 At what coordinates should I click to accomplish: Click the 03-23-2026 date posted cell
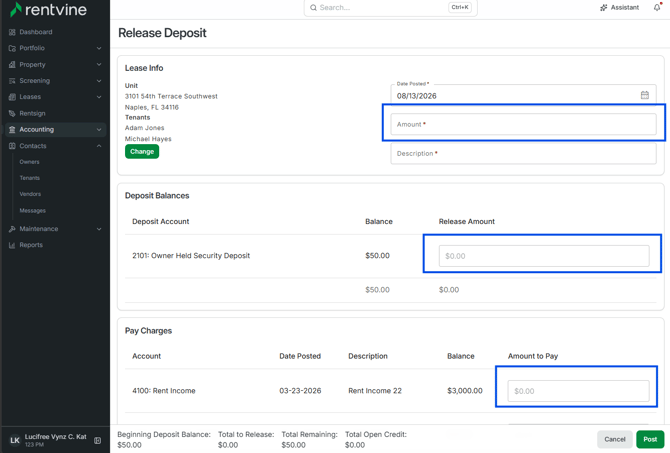[300, 391]
